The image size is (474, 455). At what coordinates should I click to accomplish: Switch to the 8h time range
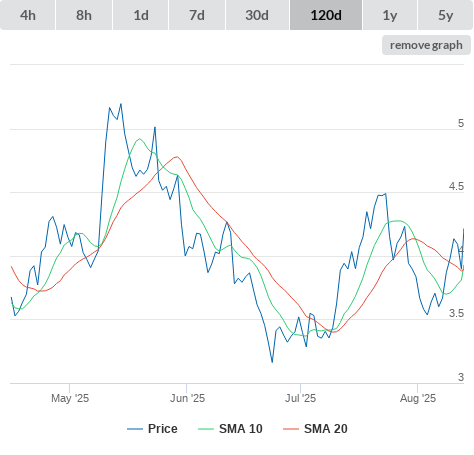pos(84,15)
